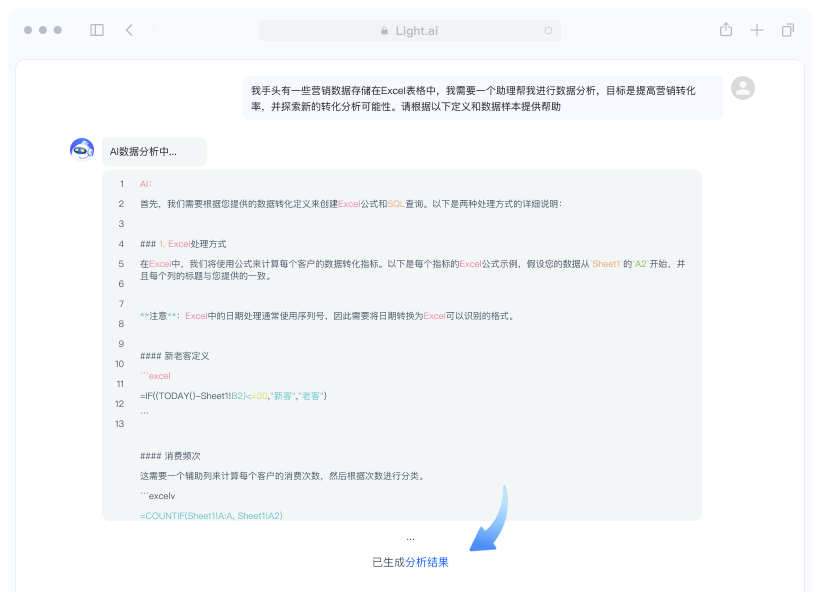This screenshot has width=820, height=592.
Task: Click the ellipsis above 已生成
Action: (411, 539)
